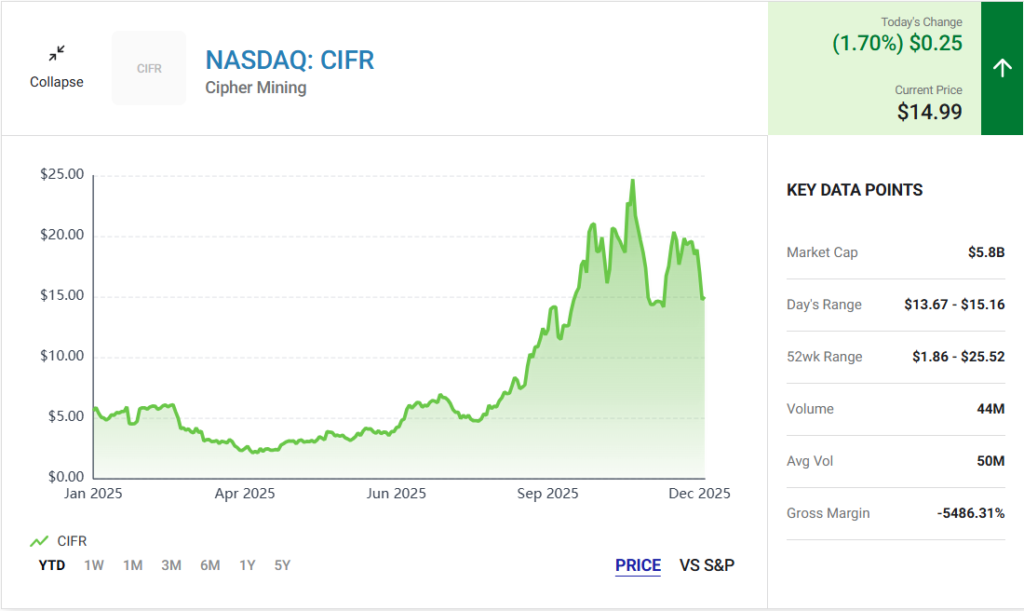Open the NASDAQ: CIFR ticker link
The width and height of the screenshot is (1024, 611).
[x=289, y=60]
